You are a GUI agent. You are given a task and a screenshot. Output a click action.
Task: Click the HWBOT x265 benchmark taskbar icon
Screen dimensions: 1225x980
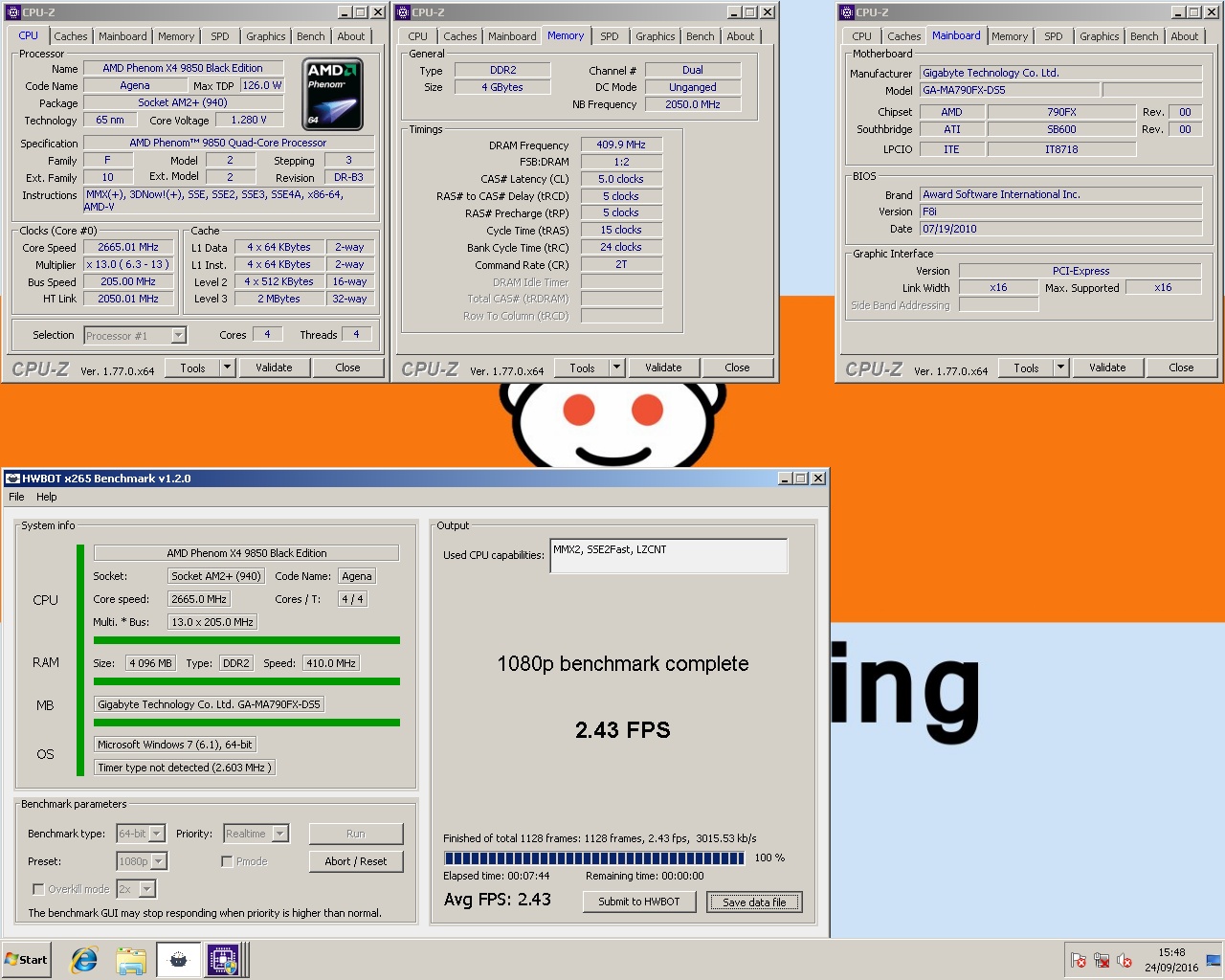178,960
